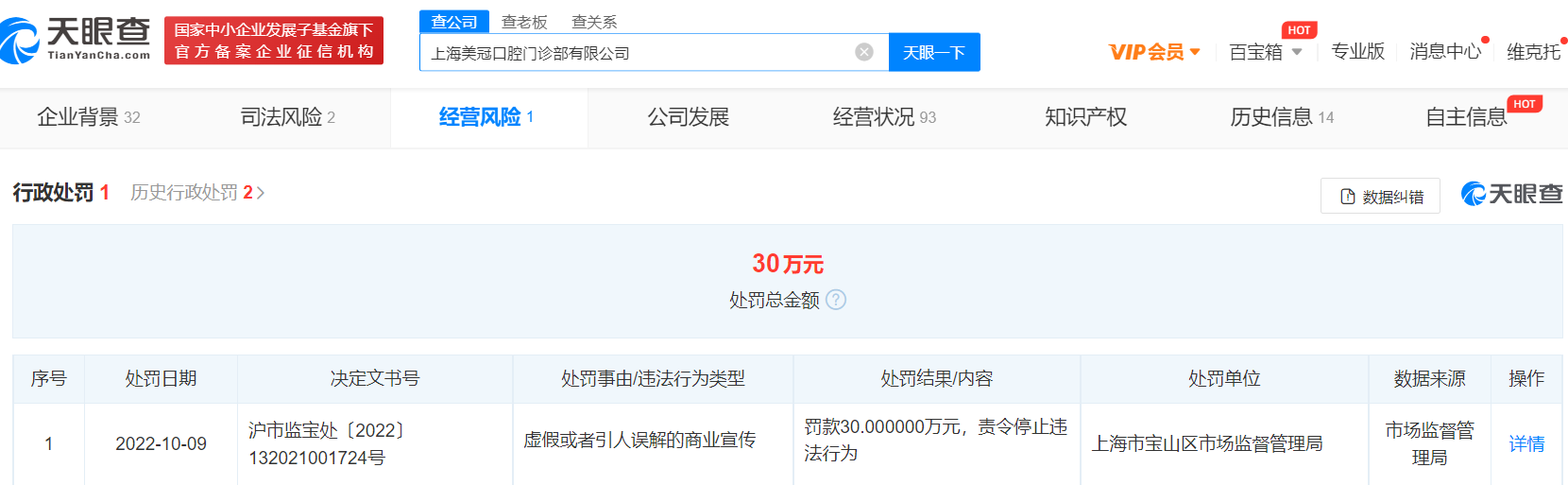This screenshot has width=1568, height=485.
Task: Open the 知识产权 section
Action: click(1085, 117)
